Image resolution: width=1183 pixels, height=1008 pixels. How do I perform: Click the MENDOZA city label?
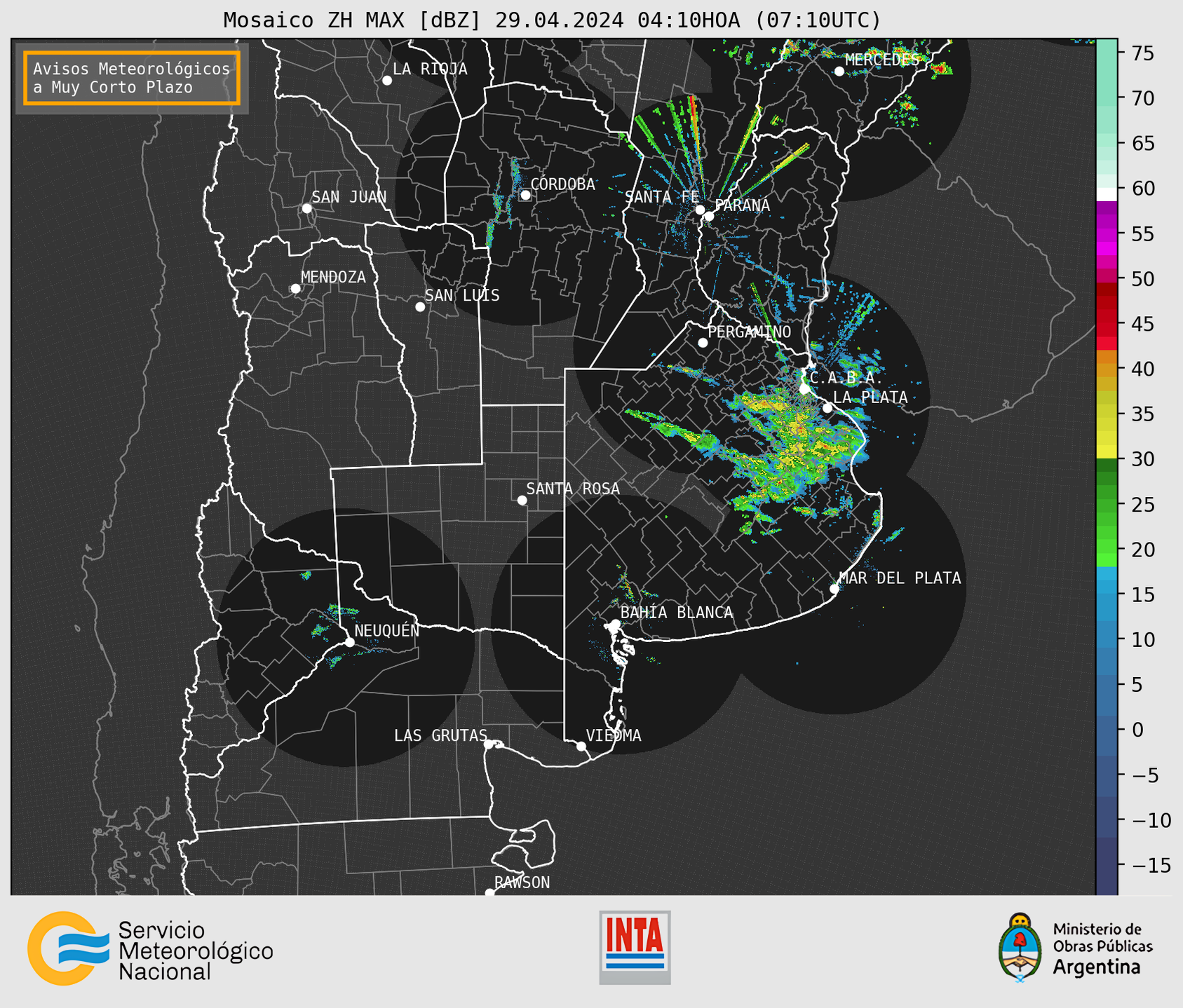pyautogui.click(x=333, y=277)
